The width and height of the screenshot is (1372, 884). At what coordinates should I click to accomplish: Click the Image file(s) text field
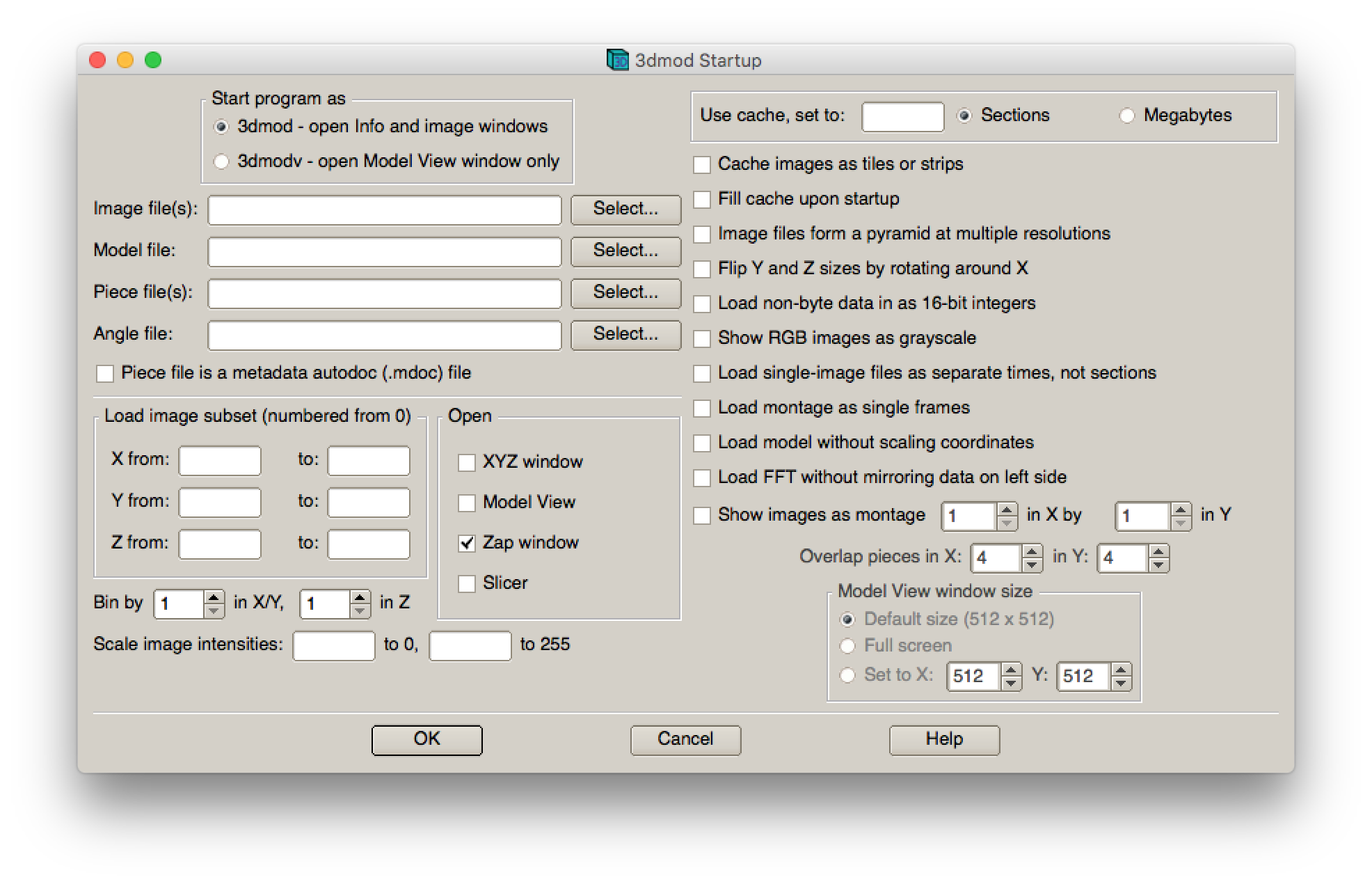point(385,210)
